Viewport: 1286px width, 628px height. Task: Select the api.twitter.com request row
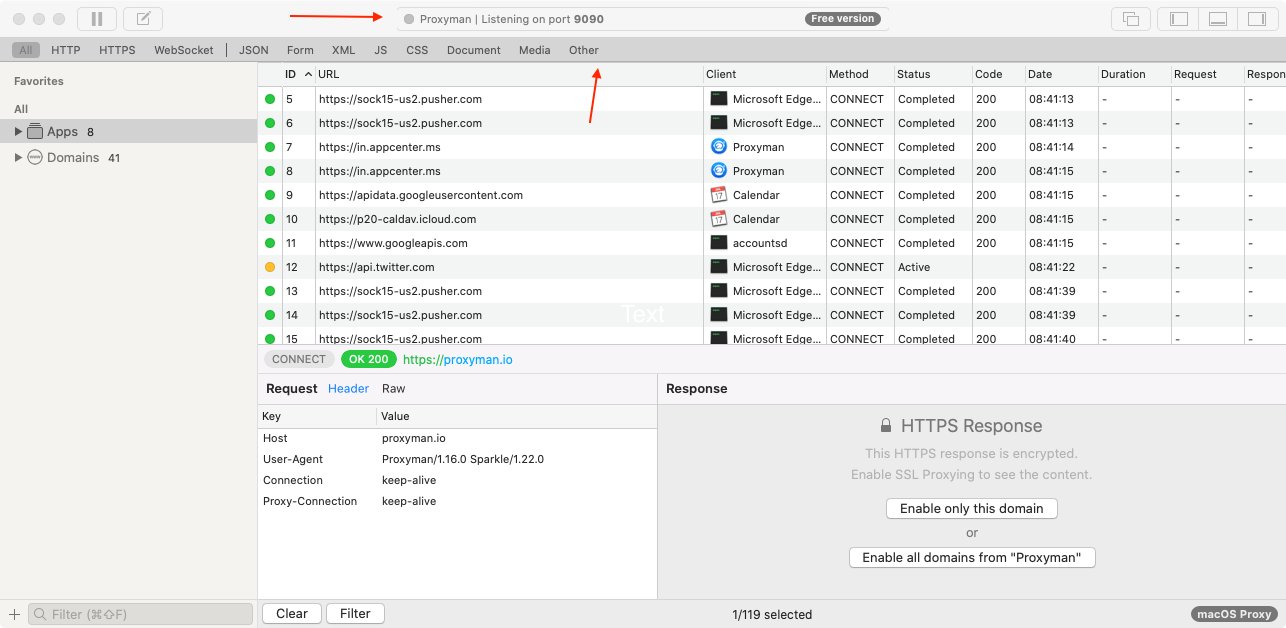point(772,267)
